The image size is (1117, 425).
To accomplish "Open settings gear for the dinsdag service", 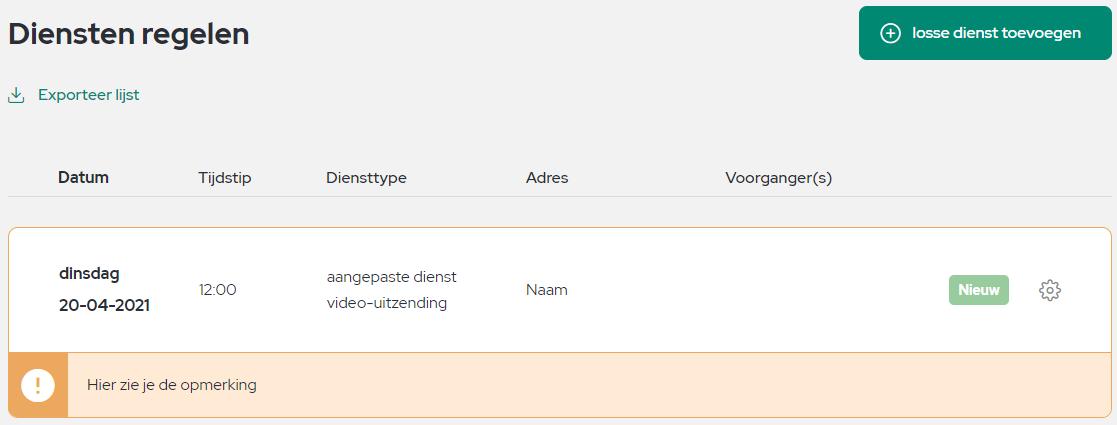I will (1049, 290).
